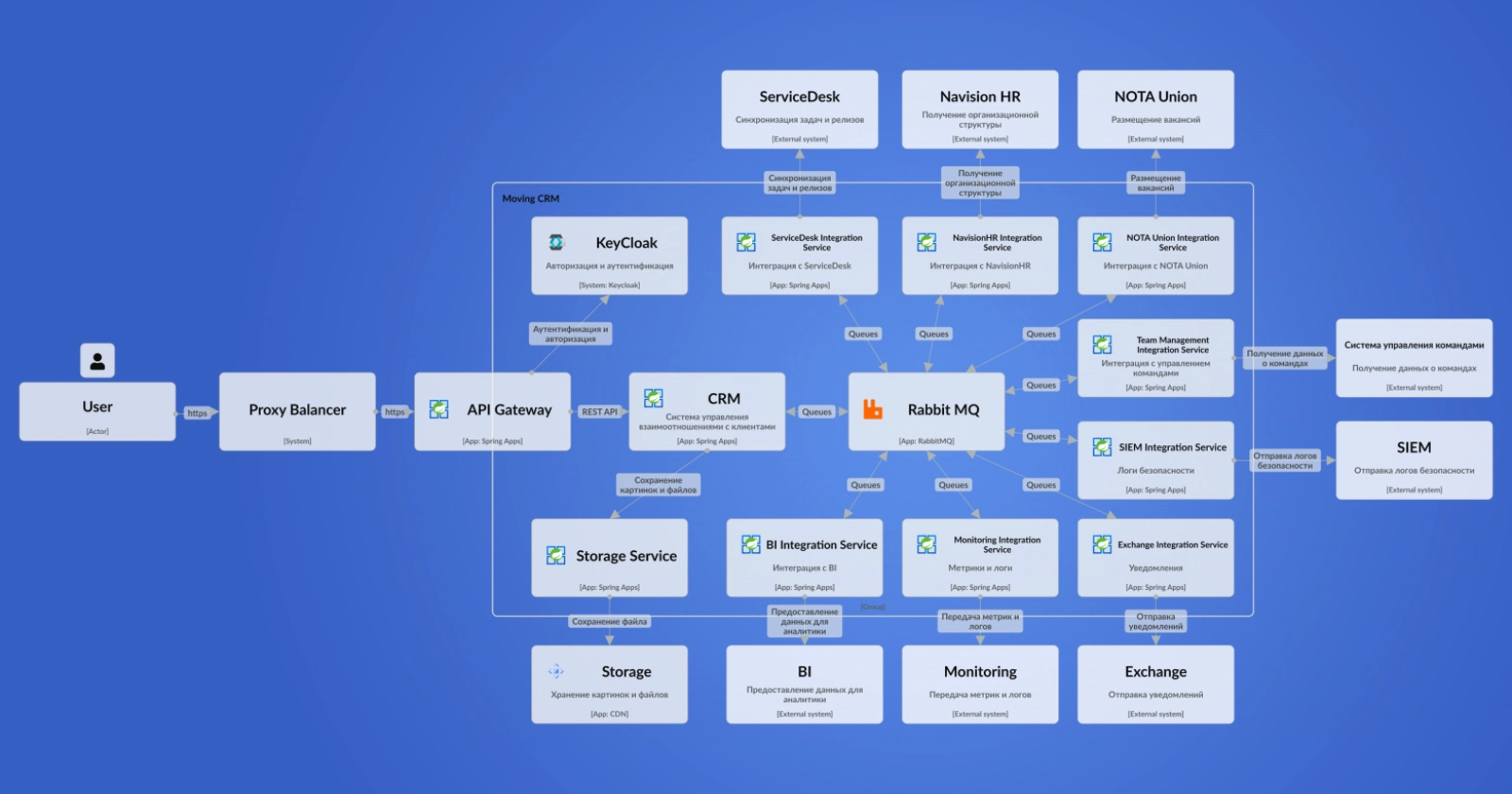The width and height of the screenshot is (1512, 794).
Task: Select the BI external system node
Action: click(804, 684)
